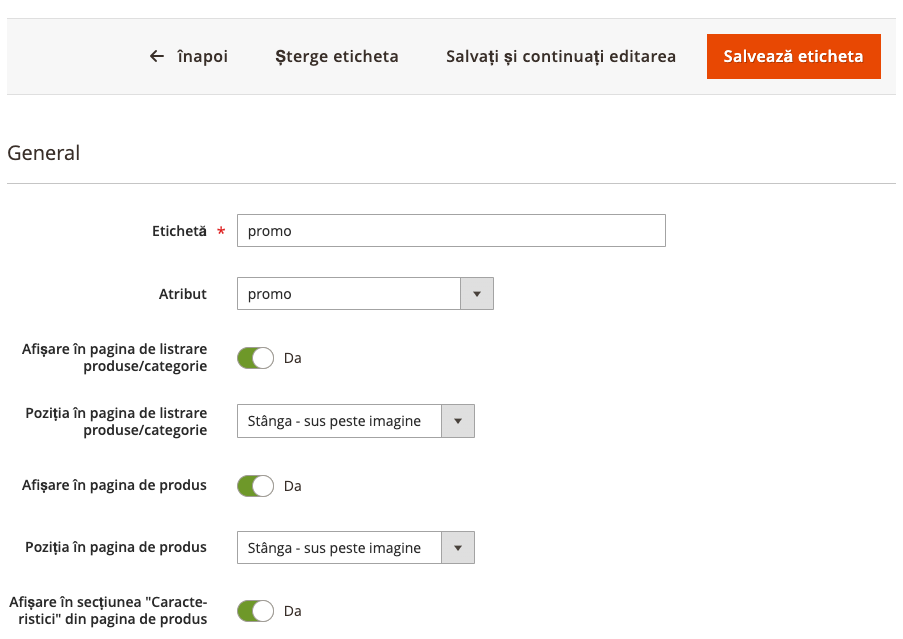Toggle Afișare în pagina de produs switch
Viewport: 903px width, 639px height.
point(255,486)
